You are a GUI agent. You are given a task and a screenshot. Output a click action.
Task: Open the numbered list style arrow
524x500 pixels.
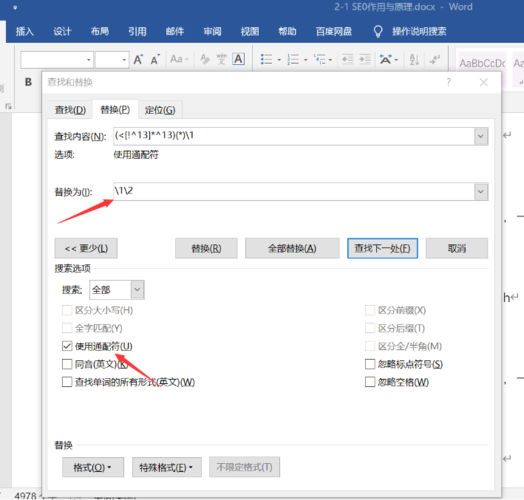305,60
